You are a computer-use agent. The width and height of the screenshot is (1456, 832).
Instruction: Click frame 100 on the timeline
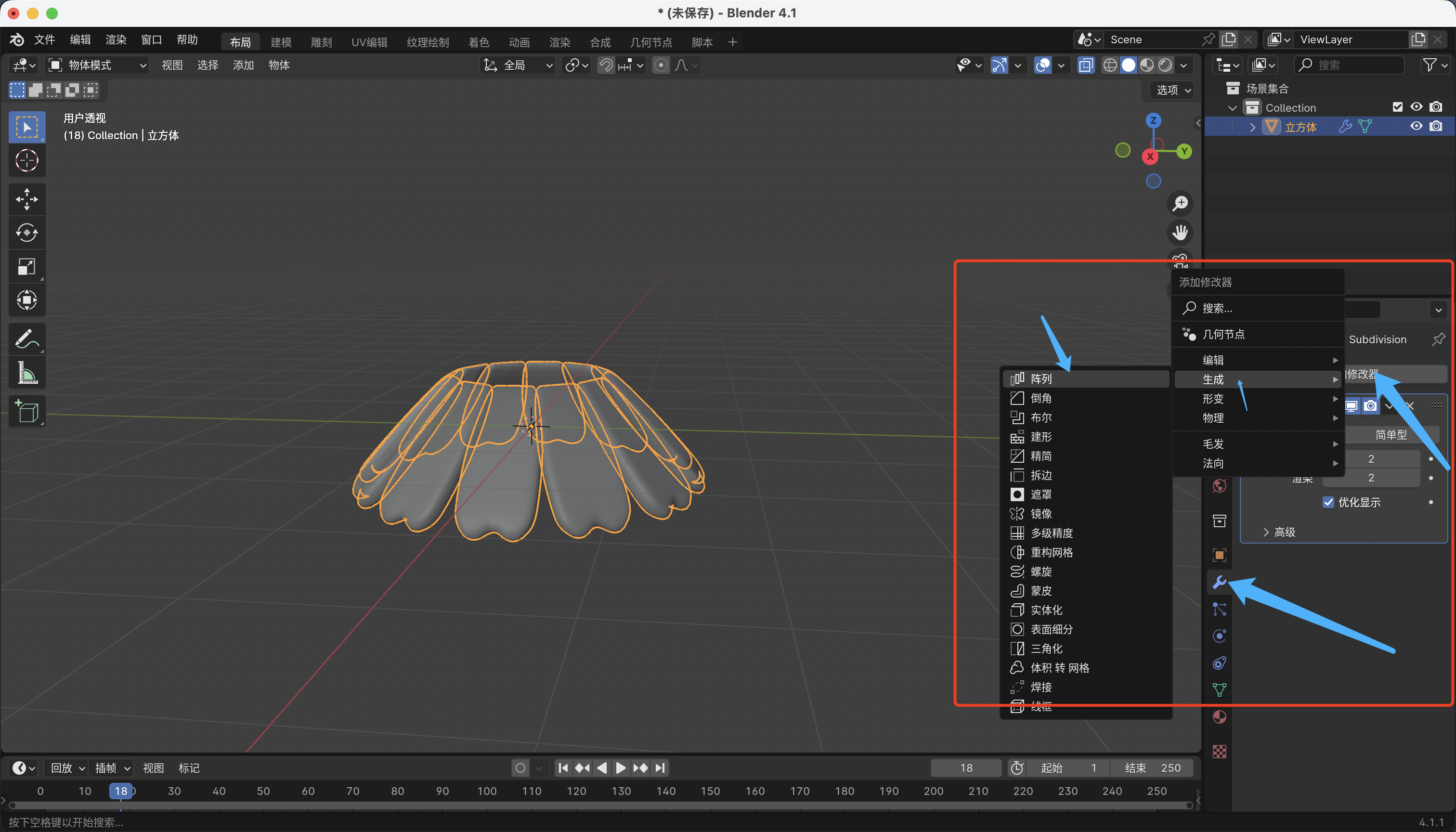[x=487, y=791]
